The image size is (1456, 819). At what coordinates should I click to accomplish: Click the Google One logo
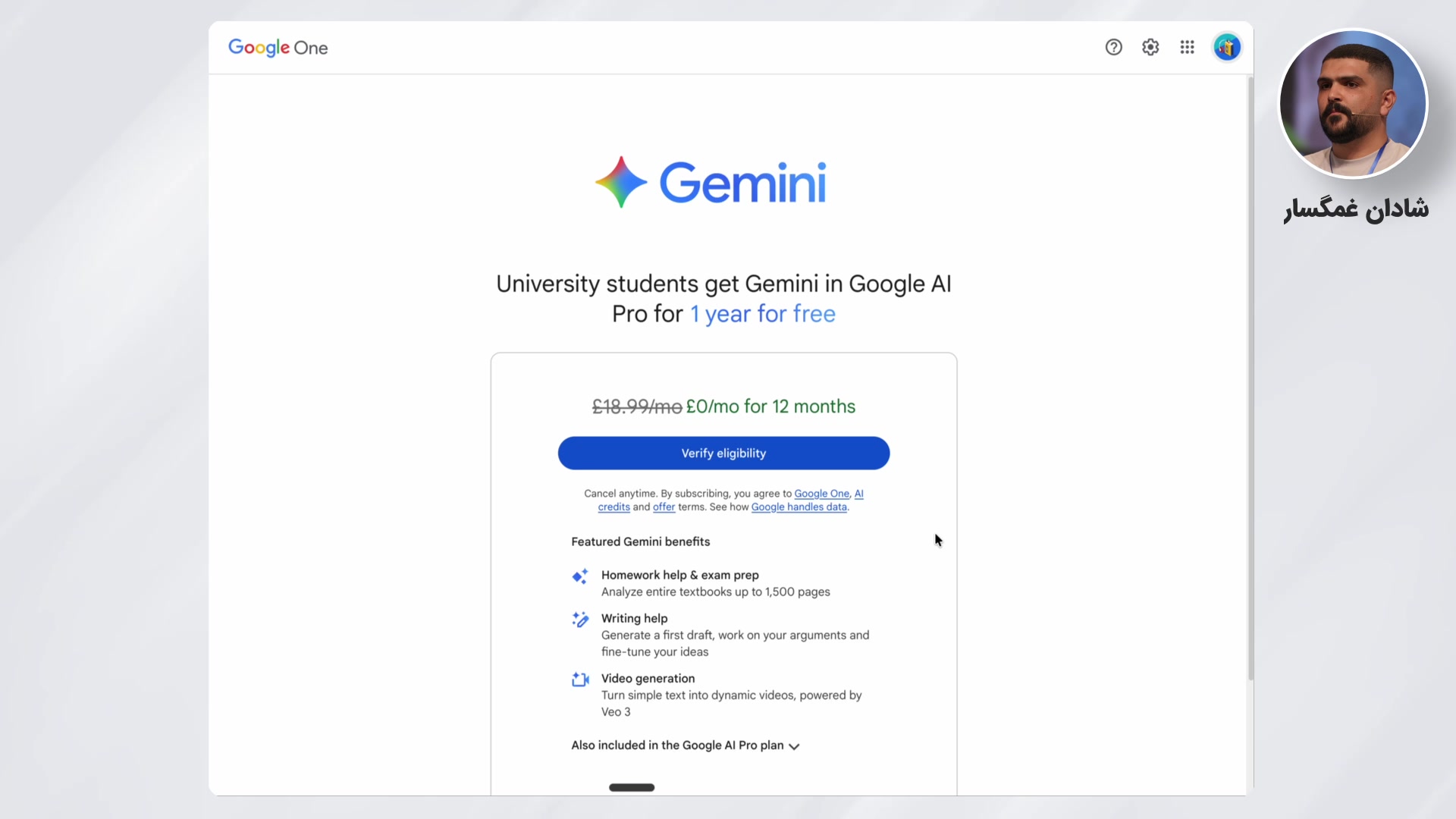point(278,48)
